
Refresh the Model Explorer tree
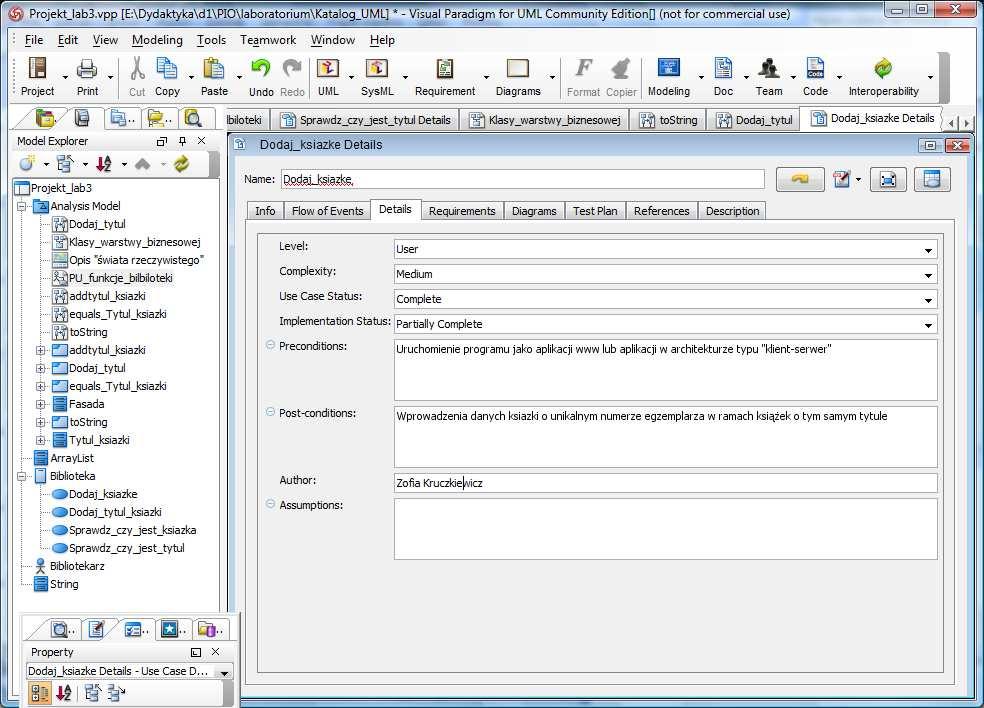click(x=181, y=164)
